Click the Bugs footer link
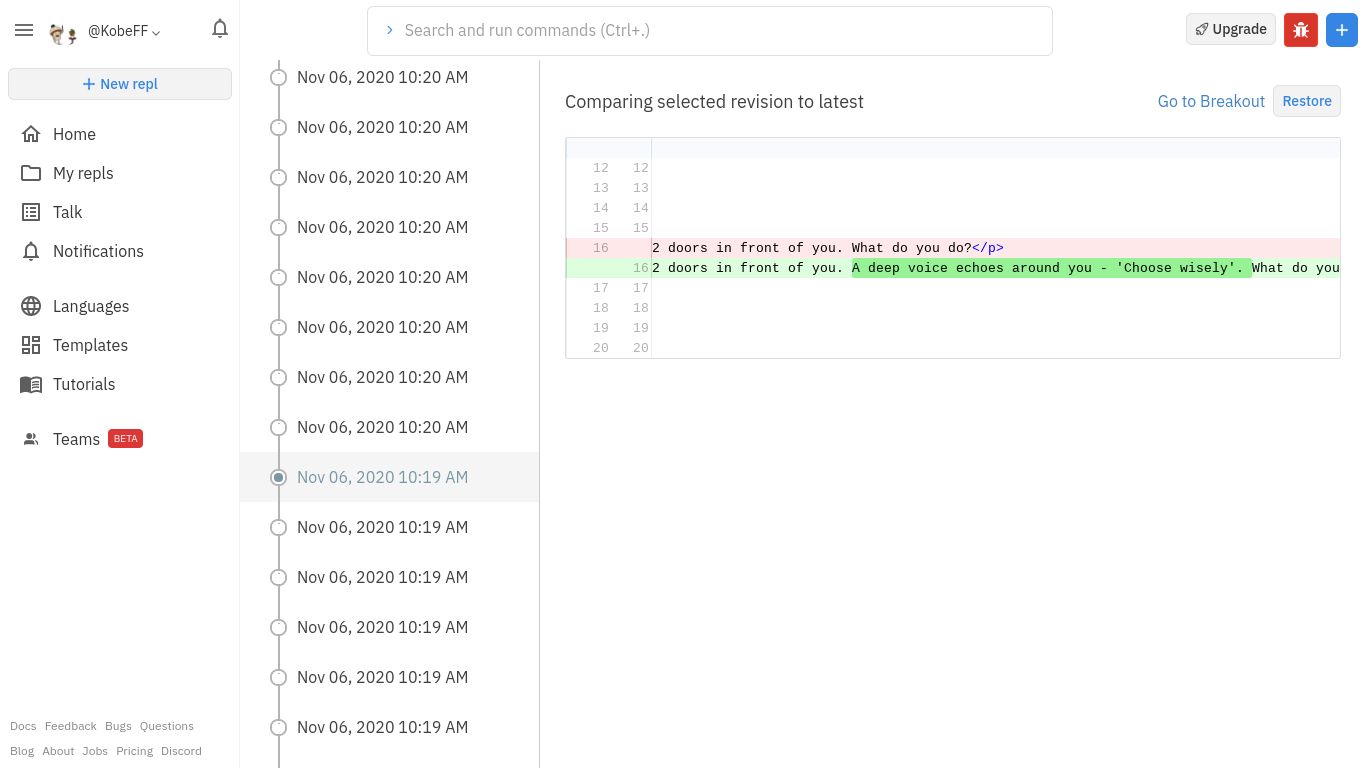The height and width of the screenshot is (768, 1366). pyautogui.click(x=118, y=726)
